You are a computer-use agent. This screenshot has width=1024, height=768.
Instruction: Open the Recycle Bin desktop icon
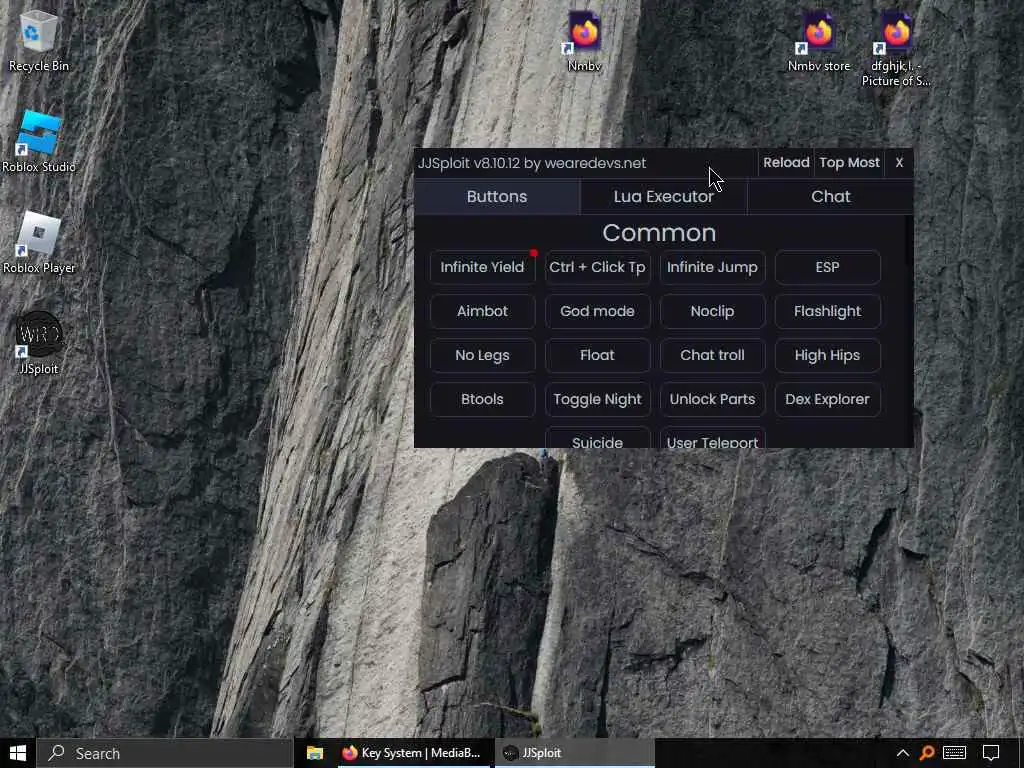pyautogui.click(x=39, y=40)
